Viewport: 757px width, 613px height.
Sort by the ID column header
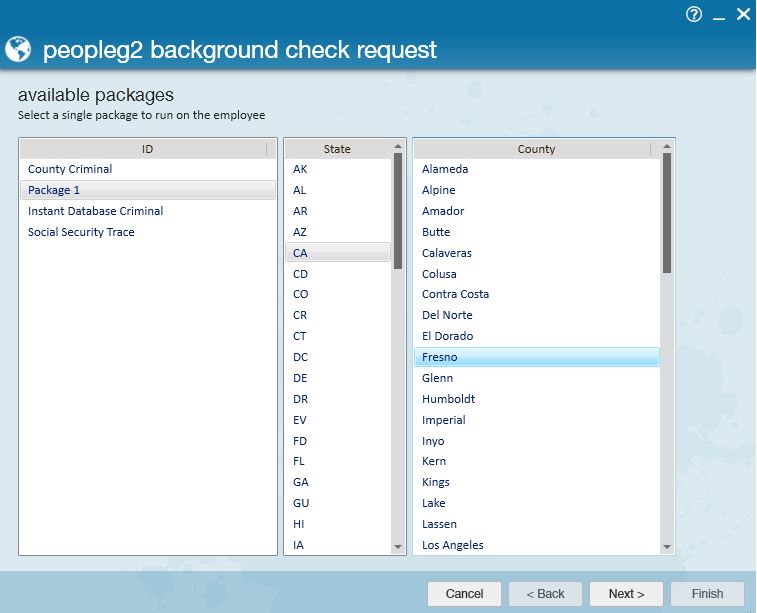tap(147, 149)
